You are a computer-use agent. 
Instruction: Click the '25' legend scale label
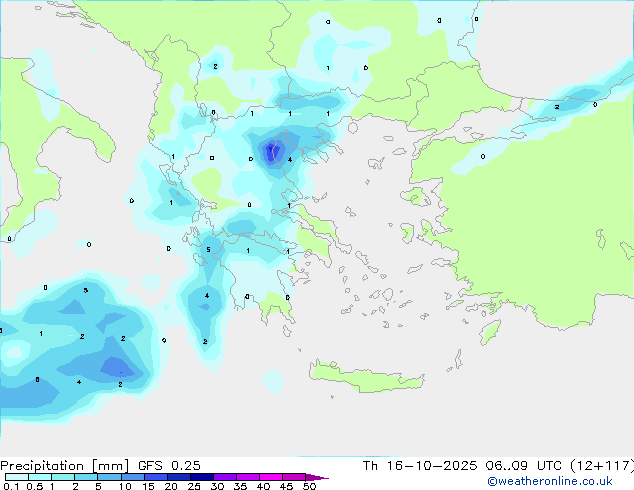(194, 486)
